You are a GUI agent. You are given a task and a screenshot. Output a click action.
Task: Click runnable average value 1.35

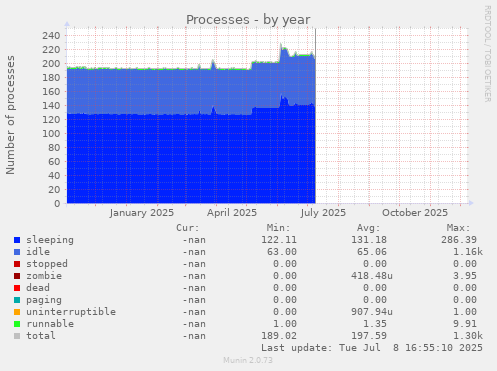pyautogui.click(x=375, y=324)
